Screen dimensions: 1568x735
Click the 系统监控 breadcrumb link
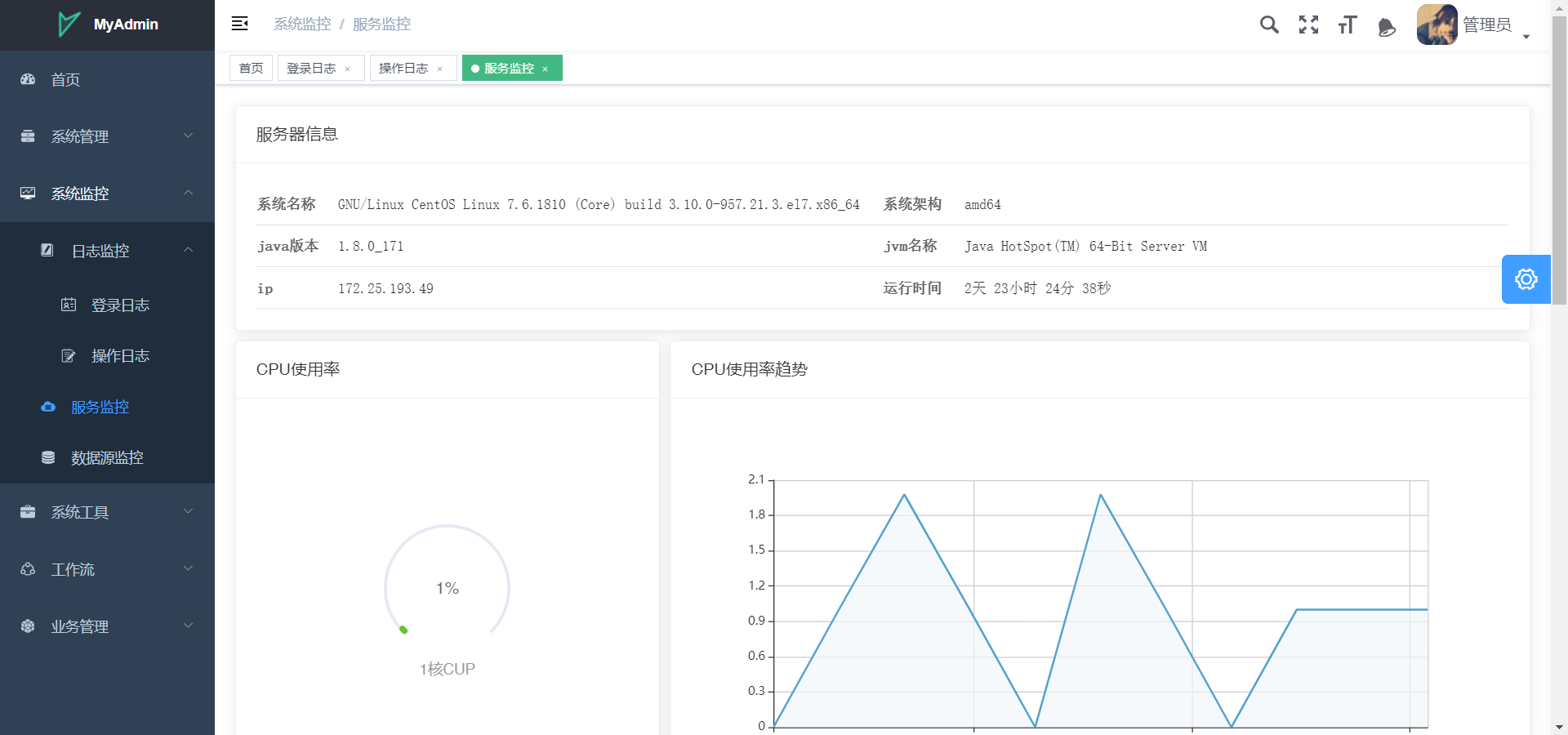302,24
